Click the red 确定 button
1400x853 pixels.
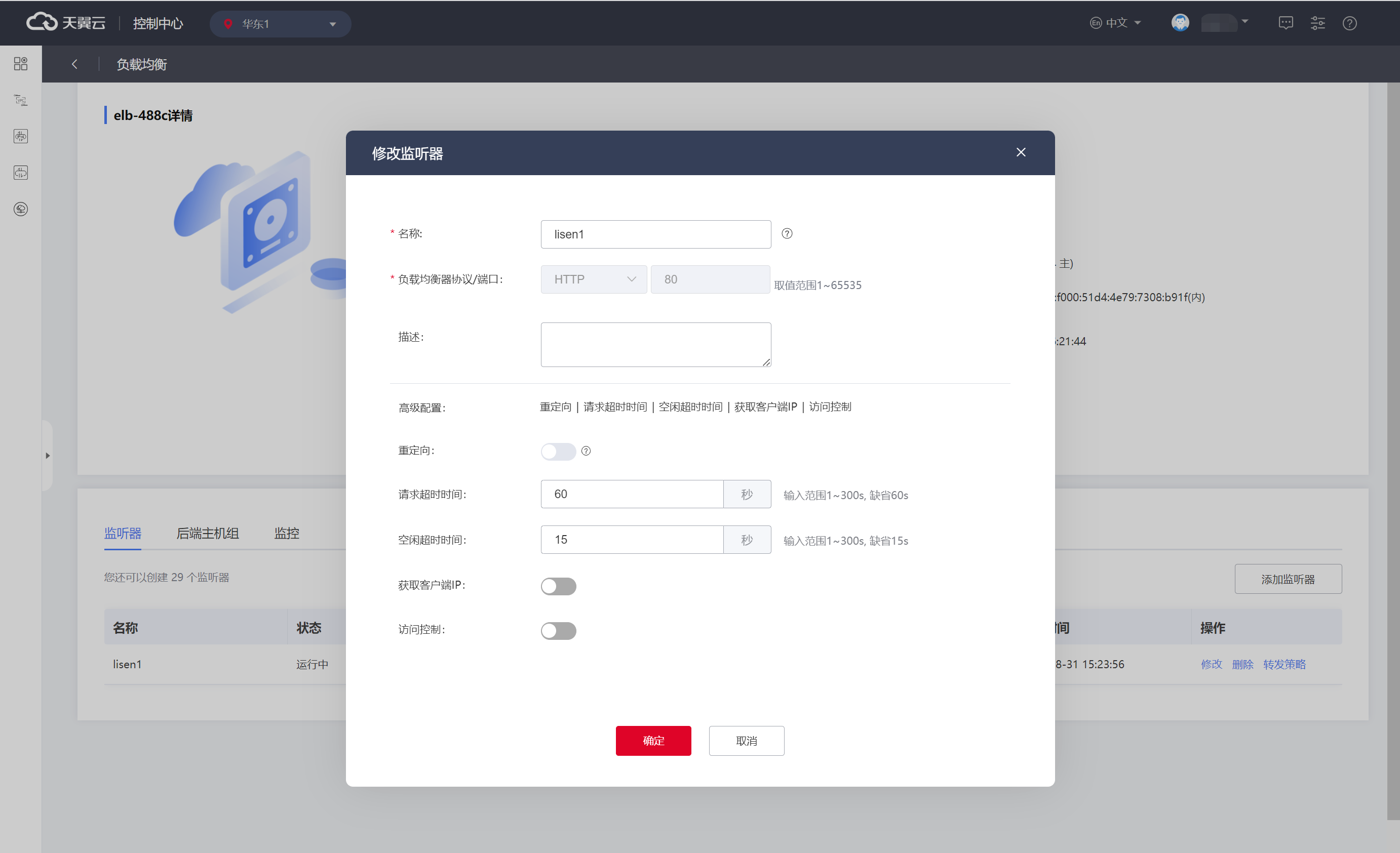pyautogui.click(x=653, y=741)
